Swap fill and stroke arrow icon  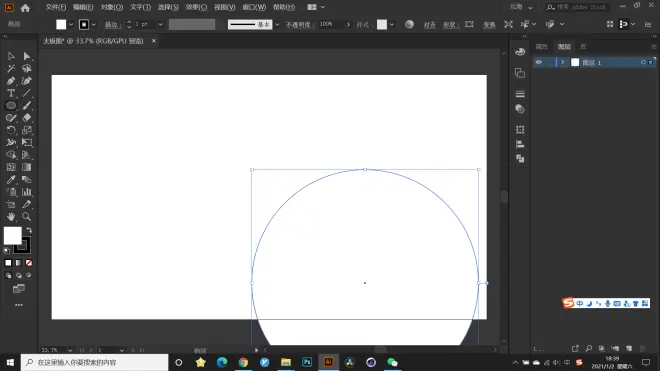29,230
